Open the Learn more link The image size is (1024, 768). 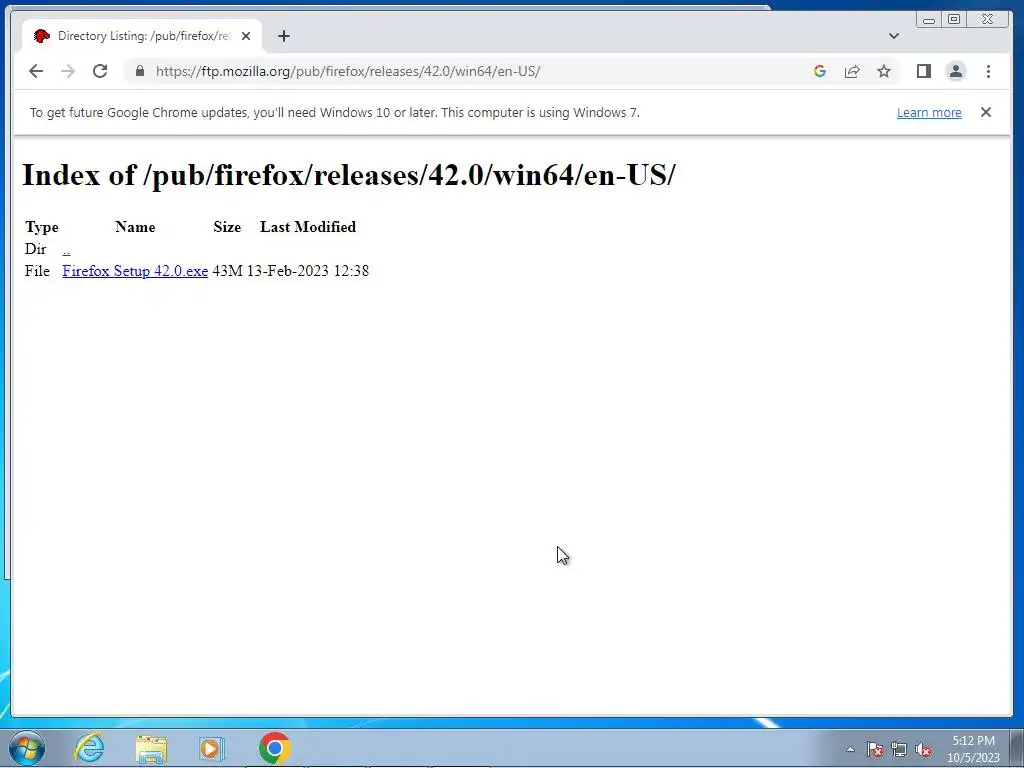929,112
